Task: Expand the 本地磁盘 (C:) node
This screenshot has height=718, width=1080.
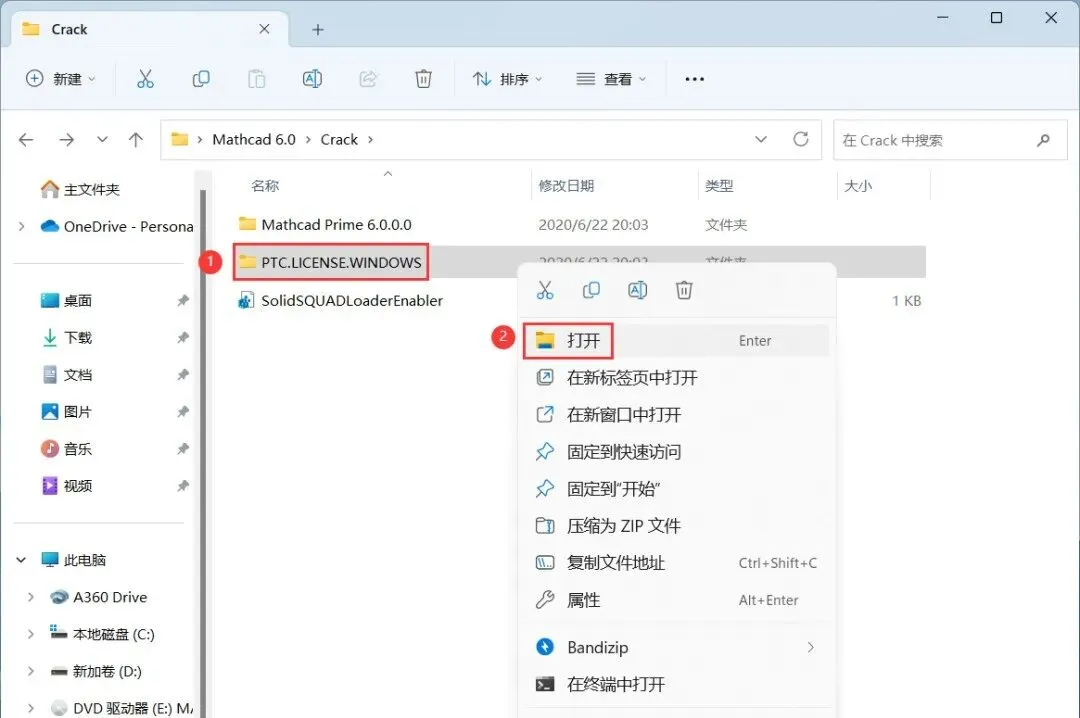Action: click(x=30, y=635)
